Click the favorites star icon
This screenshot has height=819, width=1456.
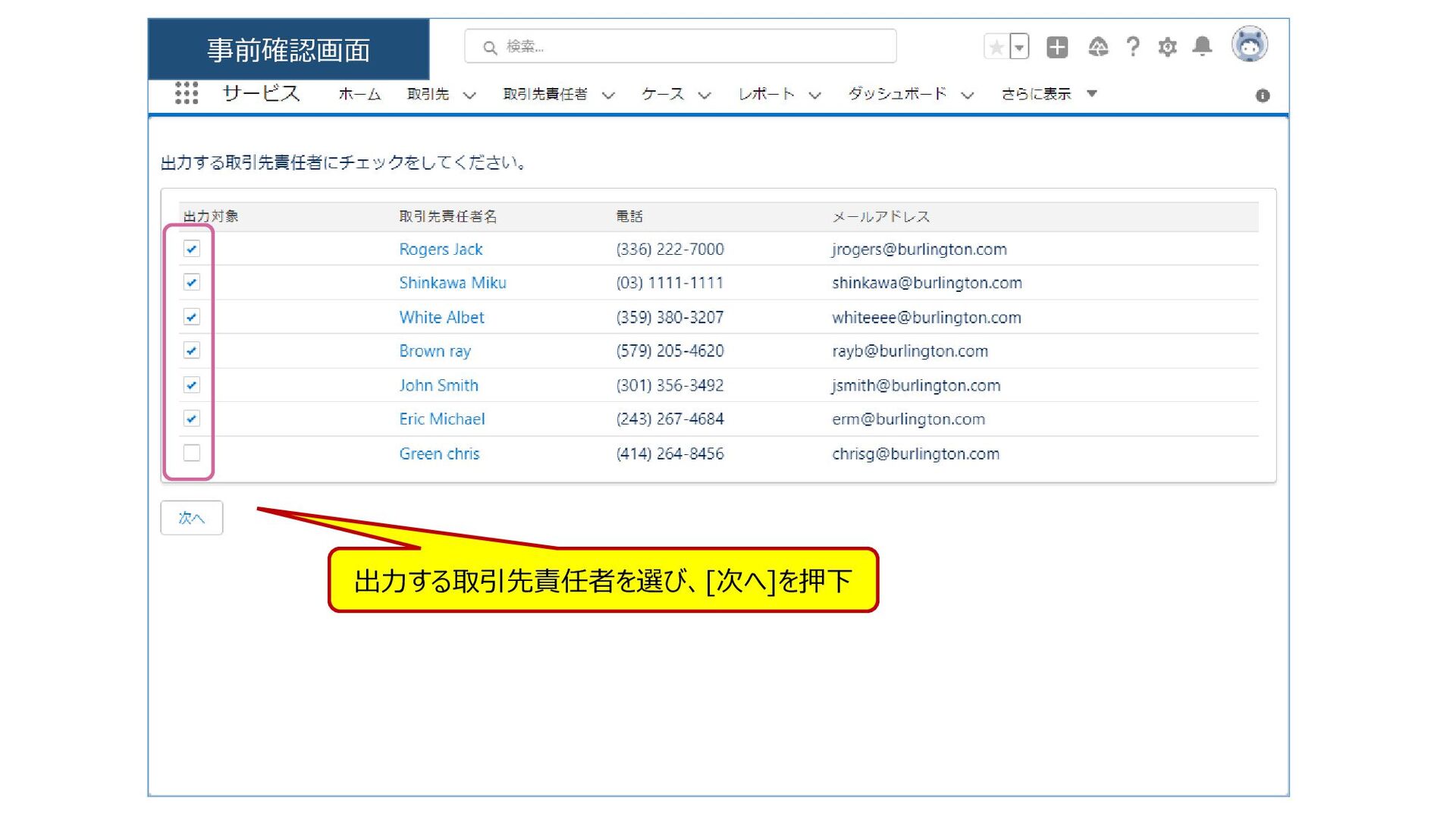tap(996, 47)
